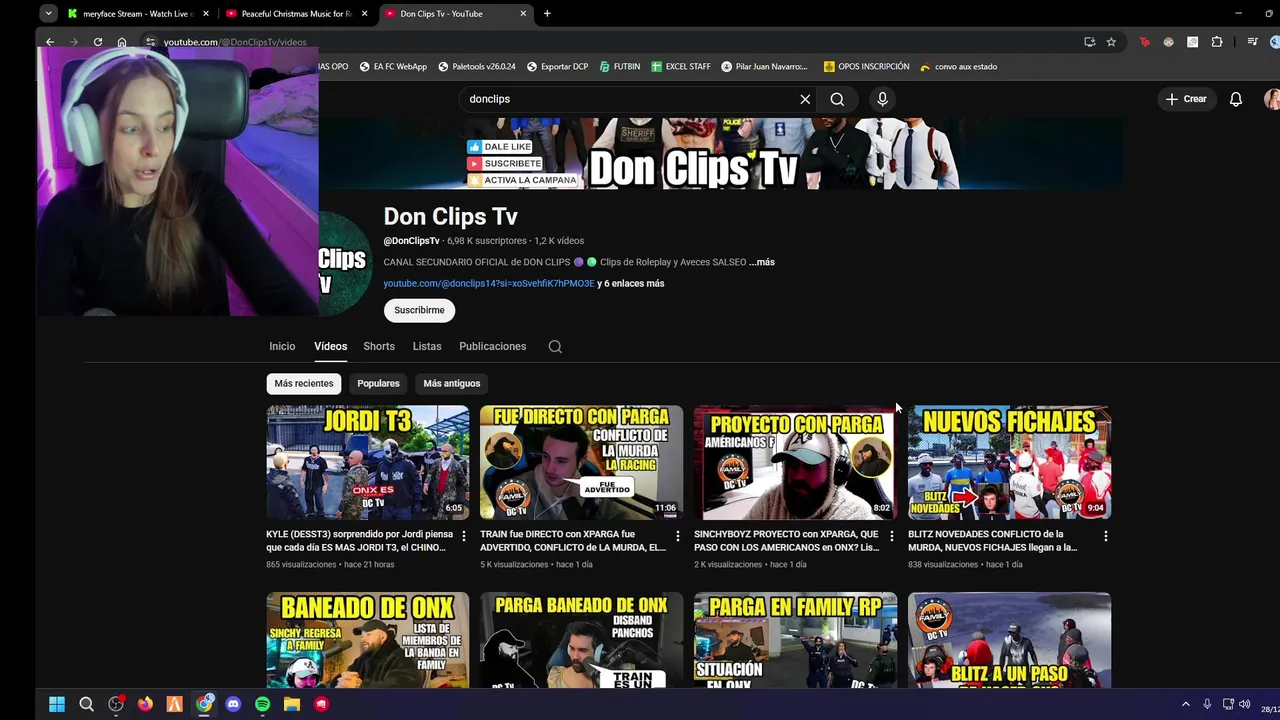Open the notifications bell

coord(1236,99)
